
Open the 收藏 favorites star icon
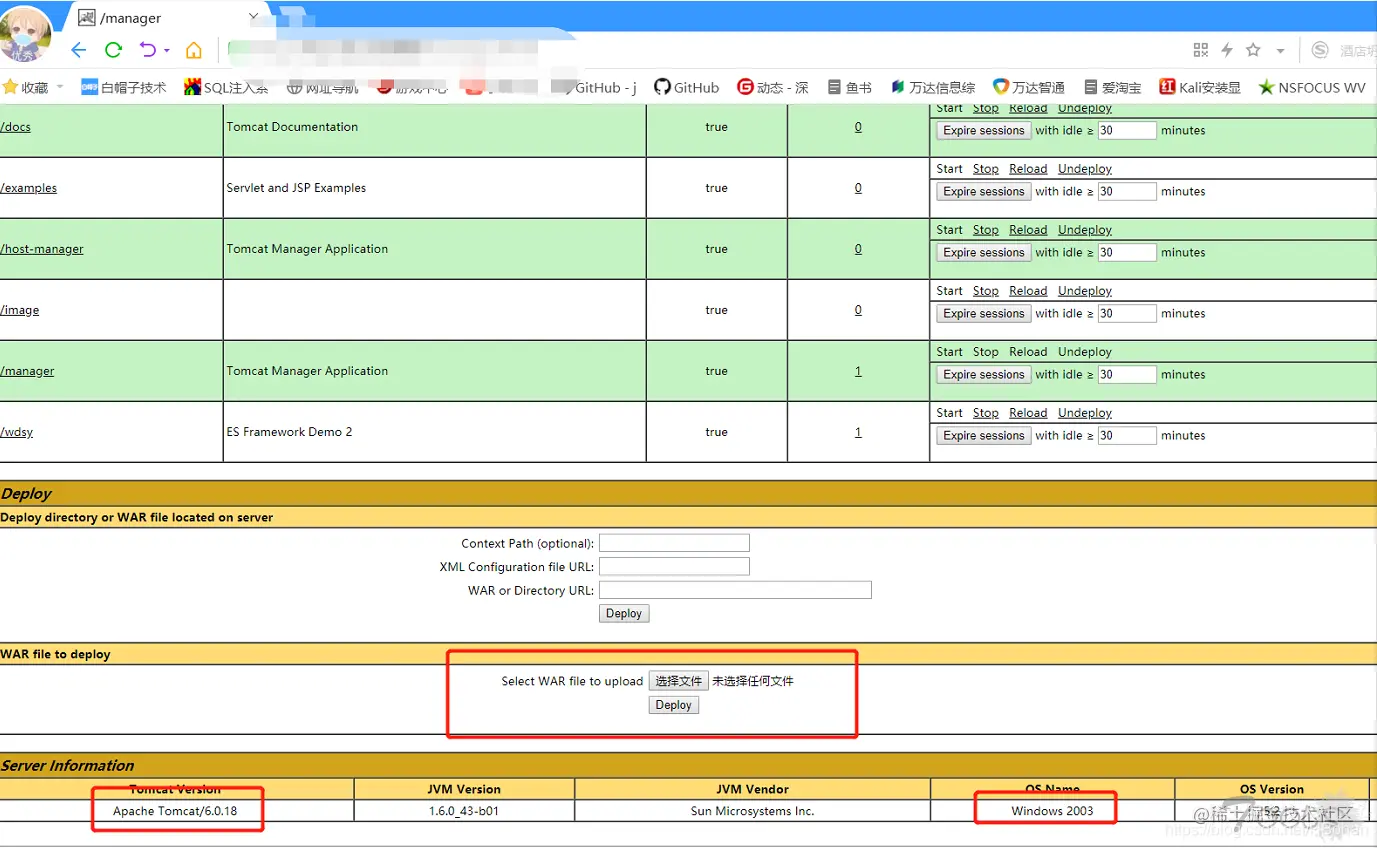tap(11, 87)
